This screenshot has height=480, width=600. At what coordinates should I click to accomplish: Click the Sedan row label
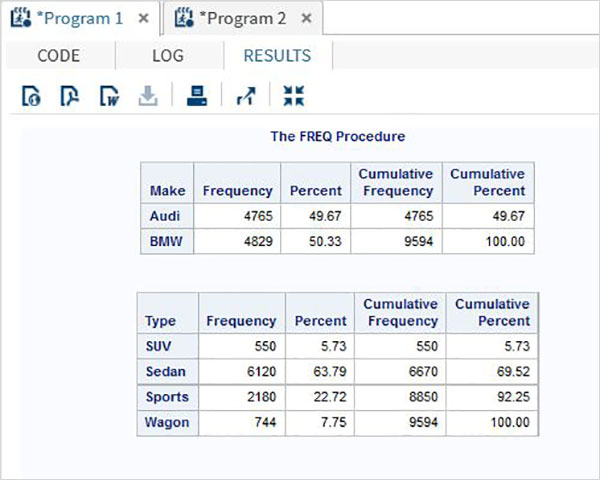[x=167, y=371]
